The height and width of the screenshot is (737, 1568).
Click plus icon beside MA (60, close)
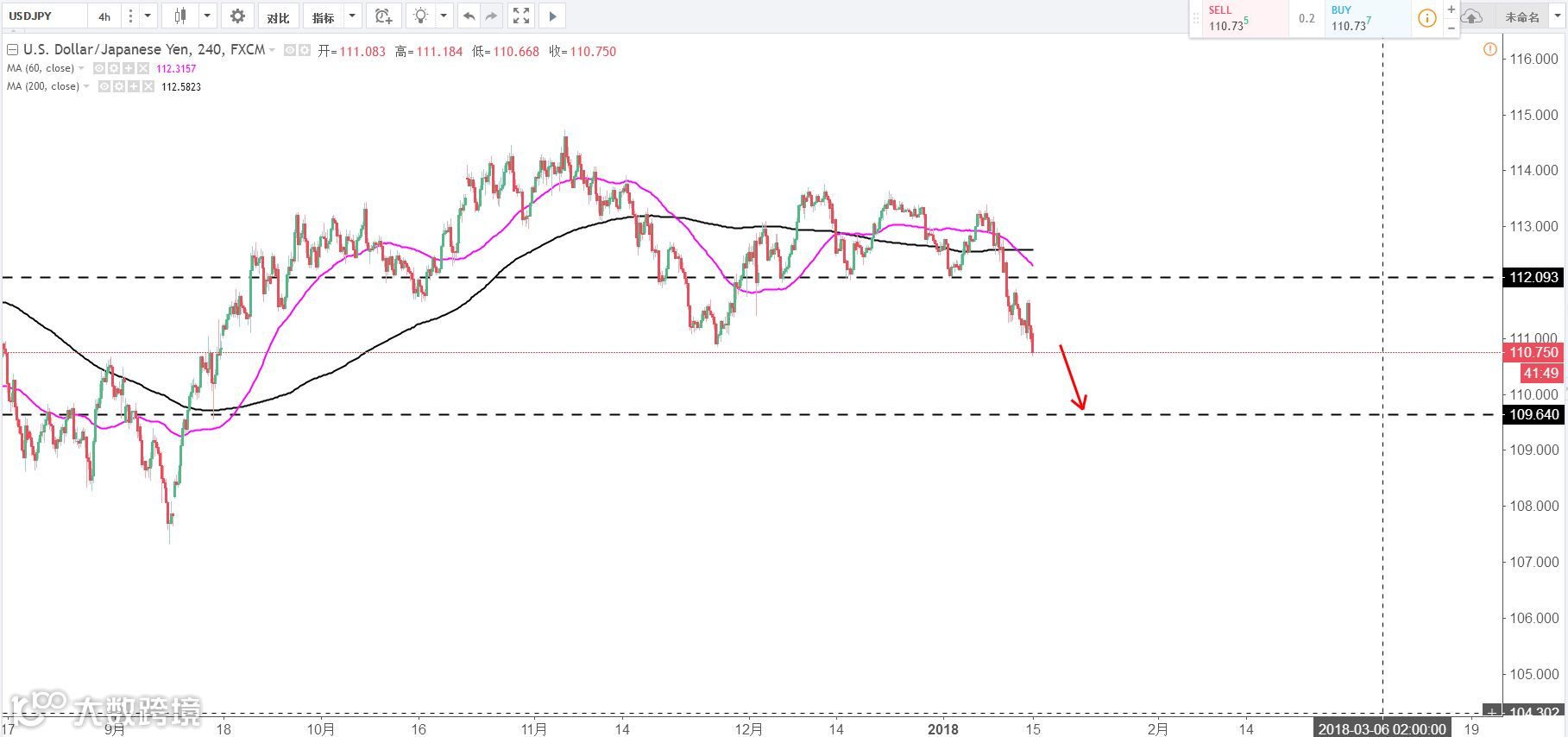click(x=127, y=68)
